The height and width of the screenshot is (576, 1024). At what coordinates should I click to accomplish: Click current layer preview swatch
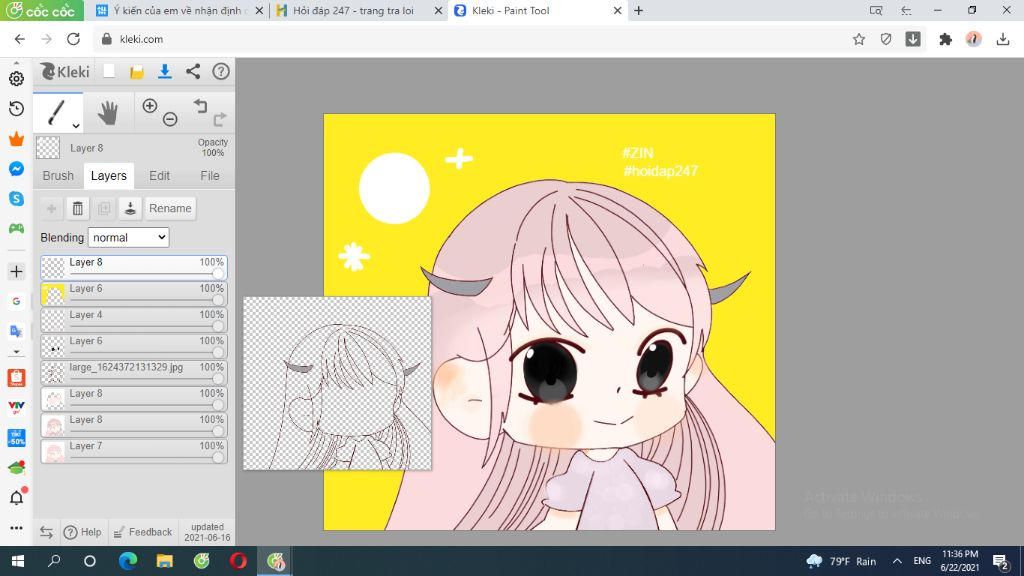coord(48,148)
